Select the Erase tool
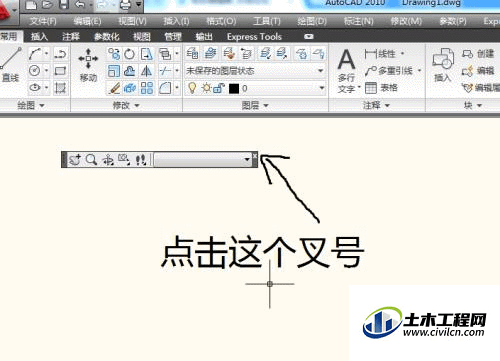 (114, 88)
